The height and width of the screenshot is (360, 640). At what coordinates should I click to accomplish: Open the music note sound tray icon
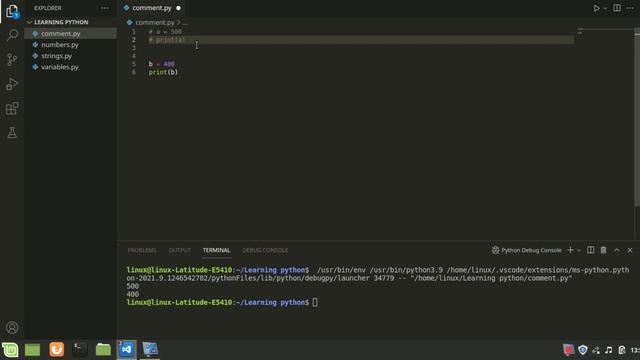tap(609, 350)
